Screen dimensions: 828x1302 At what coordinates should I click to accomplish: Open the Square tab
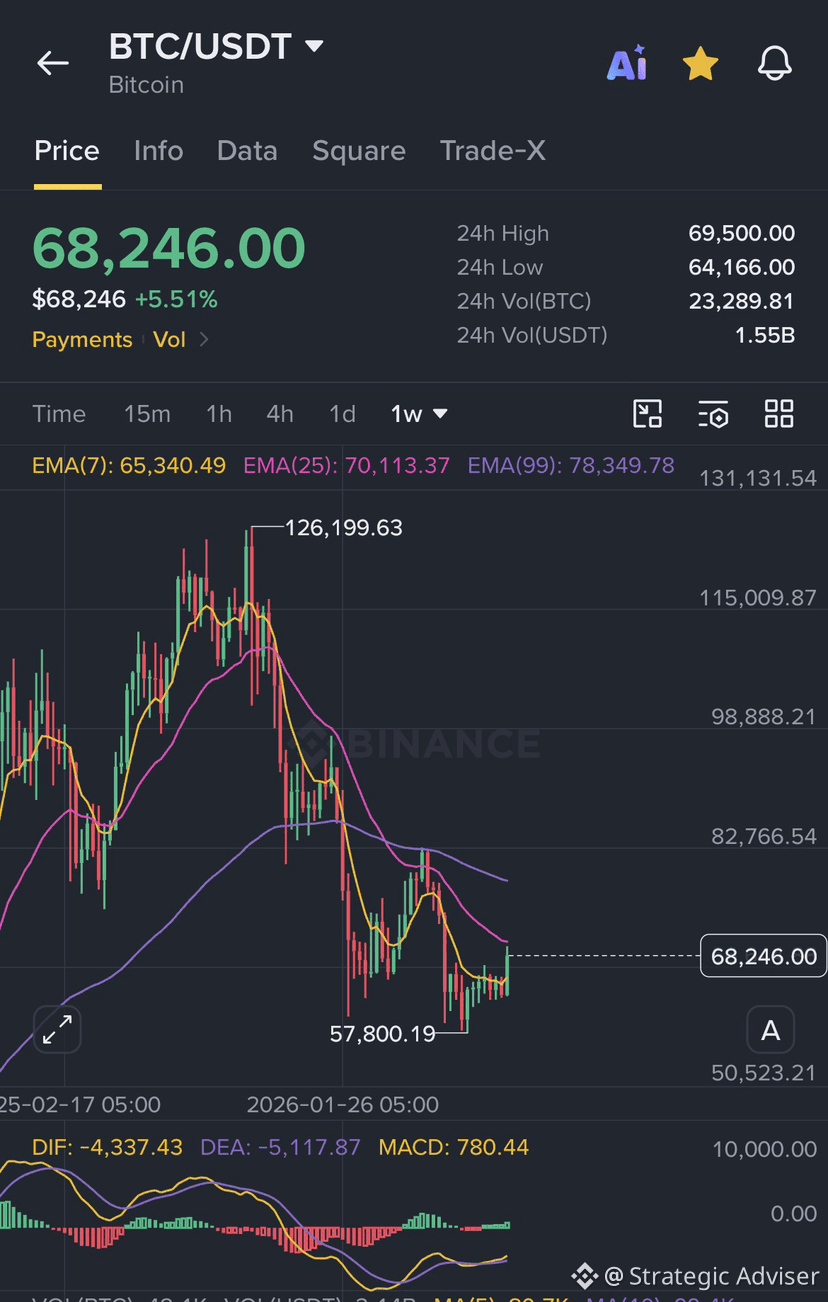tap(359, 150)
